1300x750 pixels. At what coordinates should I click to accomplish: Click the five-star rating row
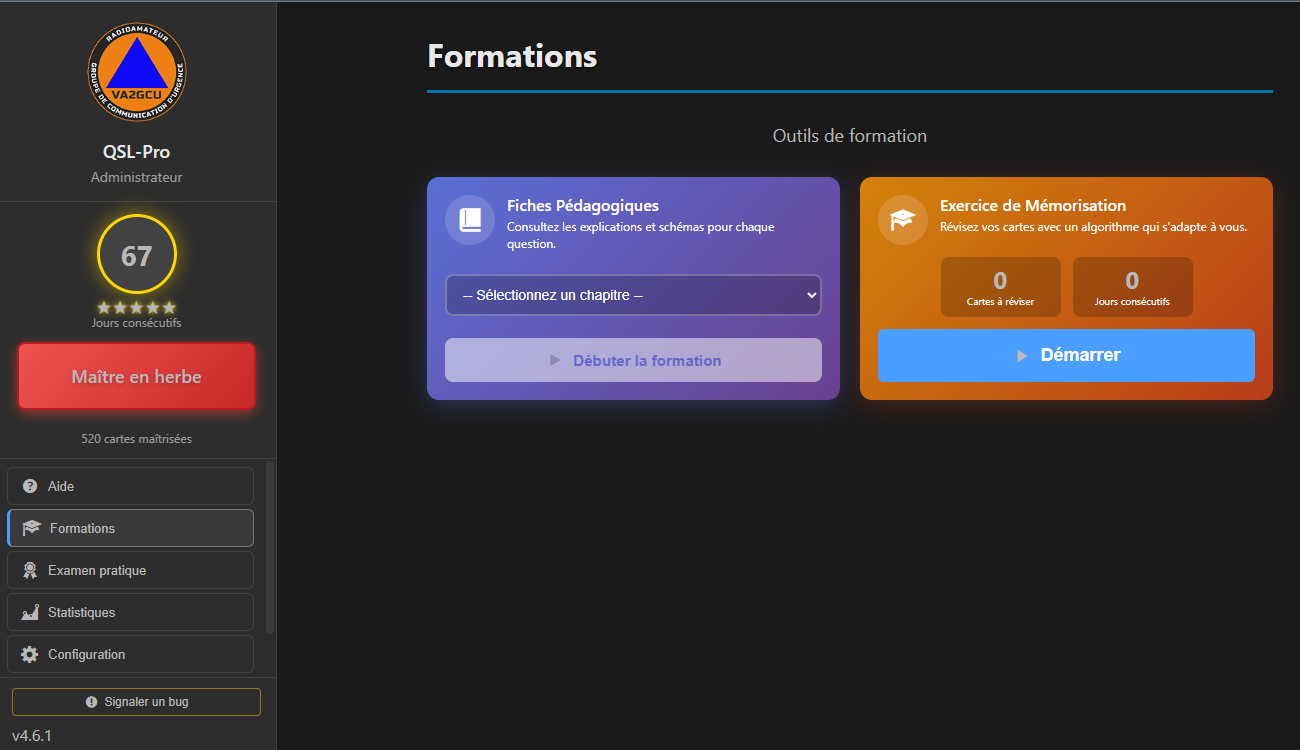[137, 307]
